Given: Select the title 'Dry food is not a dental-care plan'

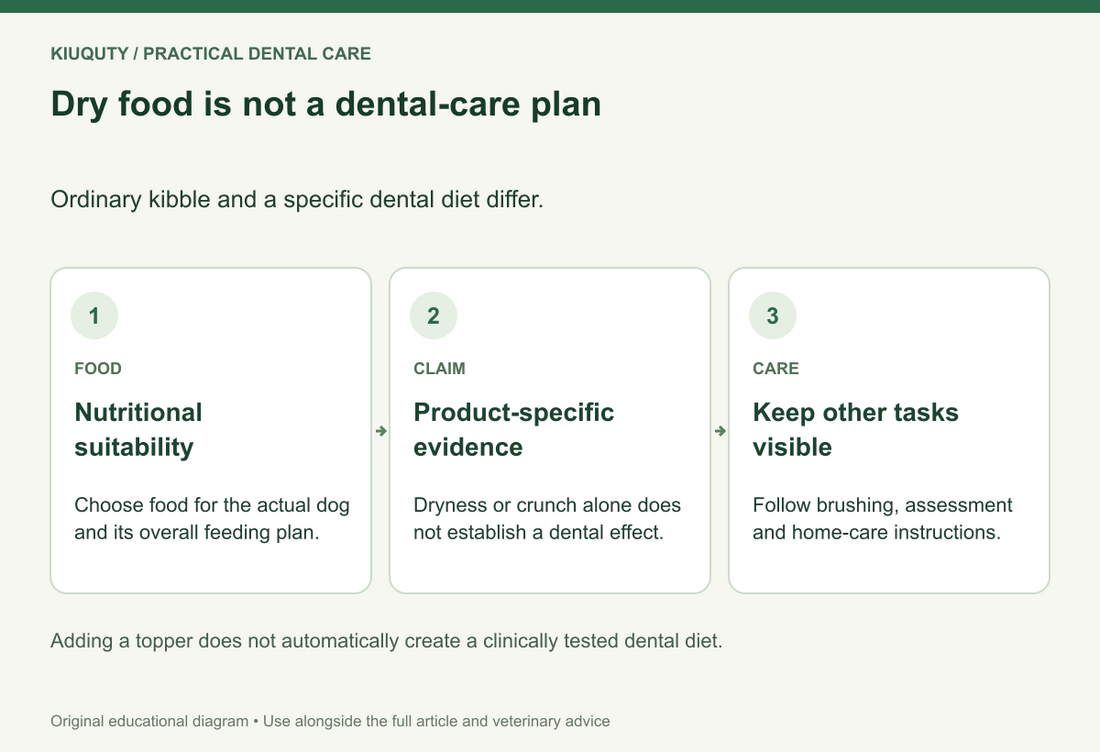Looking at the screenshot, I should pos(326,105).
